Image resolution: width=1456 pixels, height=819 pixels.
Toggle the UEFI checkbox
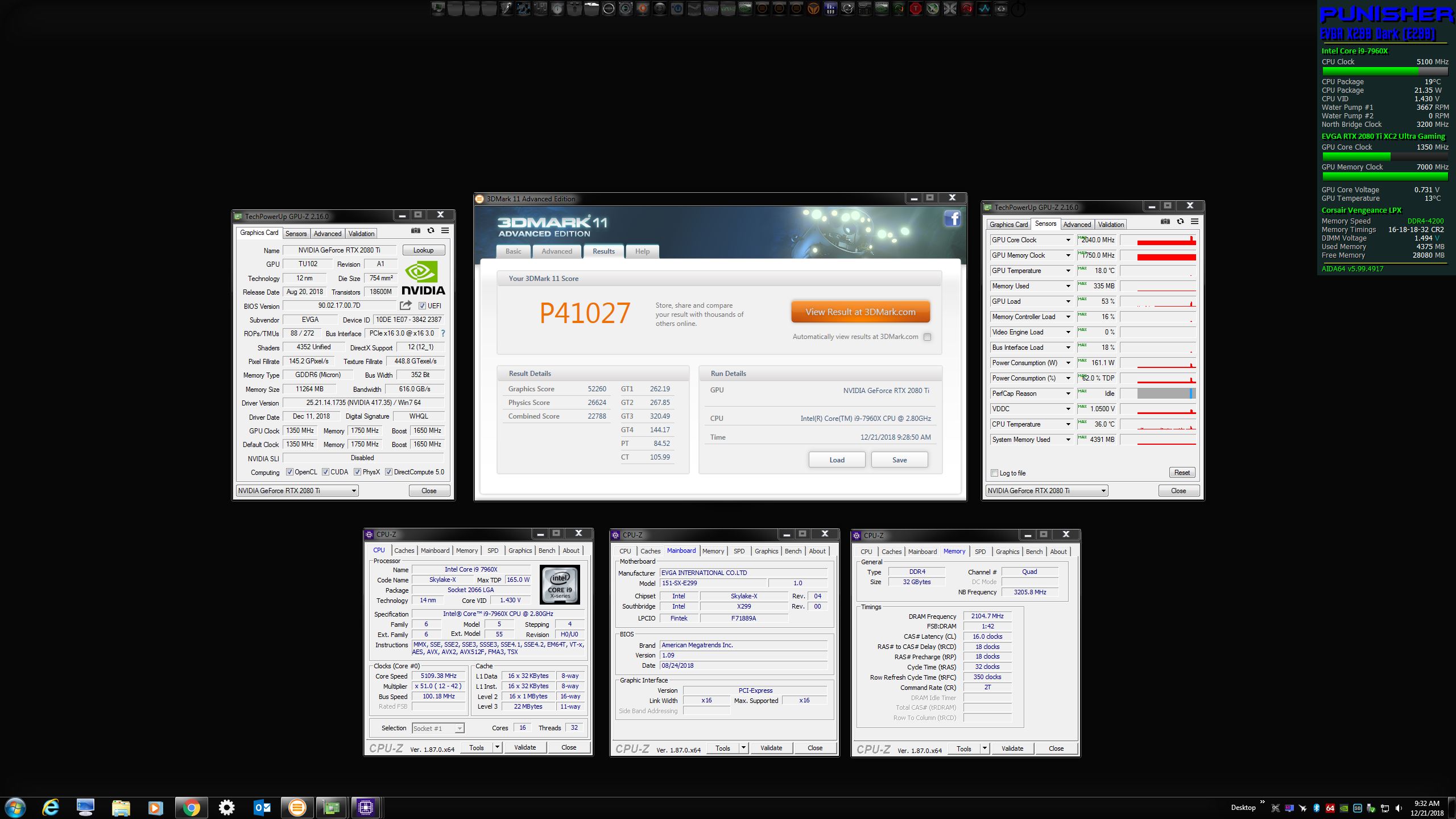[422, 306]
